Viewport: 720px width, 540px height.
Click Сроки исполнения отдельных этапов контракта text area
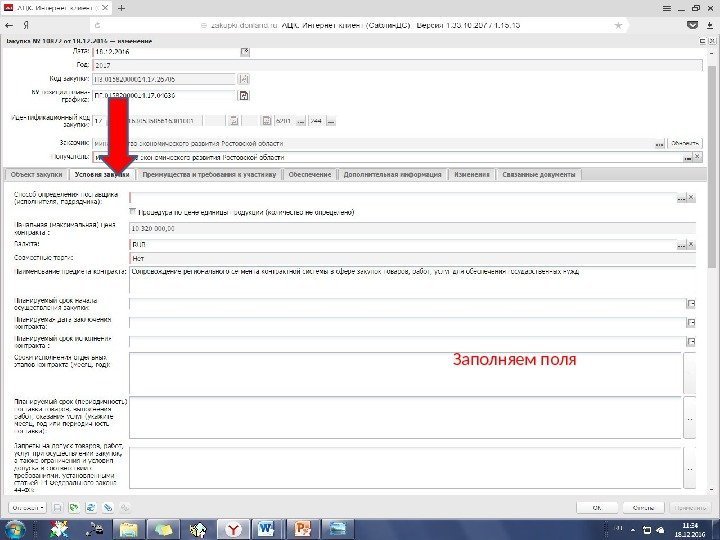click(x=405, y=373)
